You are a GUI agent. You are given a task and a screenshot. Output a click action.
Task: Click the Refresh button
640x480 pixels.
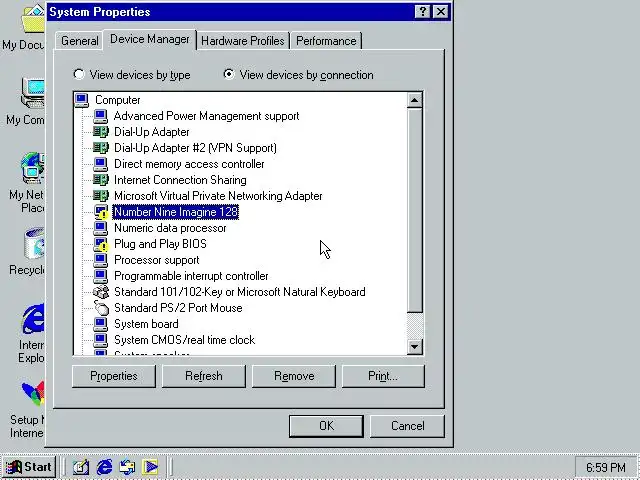[x=204, y=376]
